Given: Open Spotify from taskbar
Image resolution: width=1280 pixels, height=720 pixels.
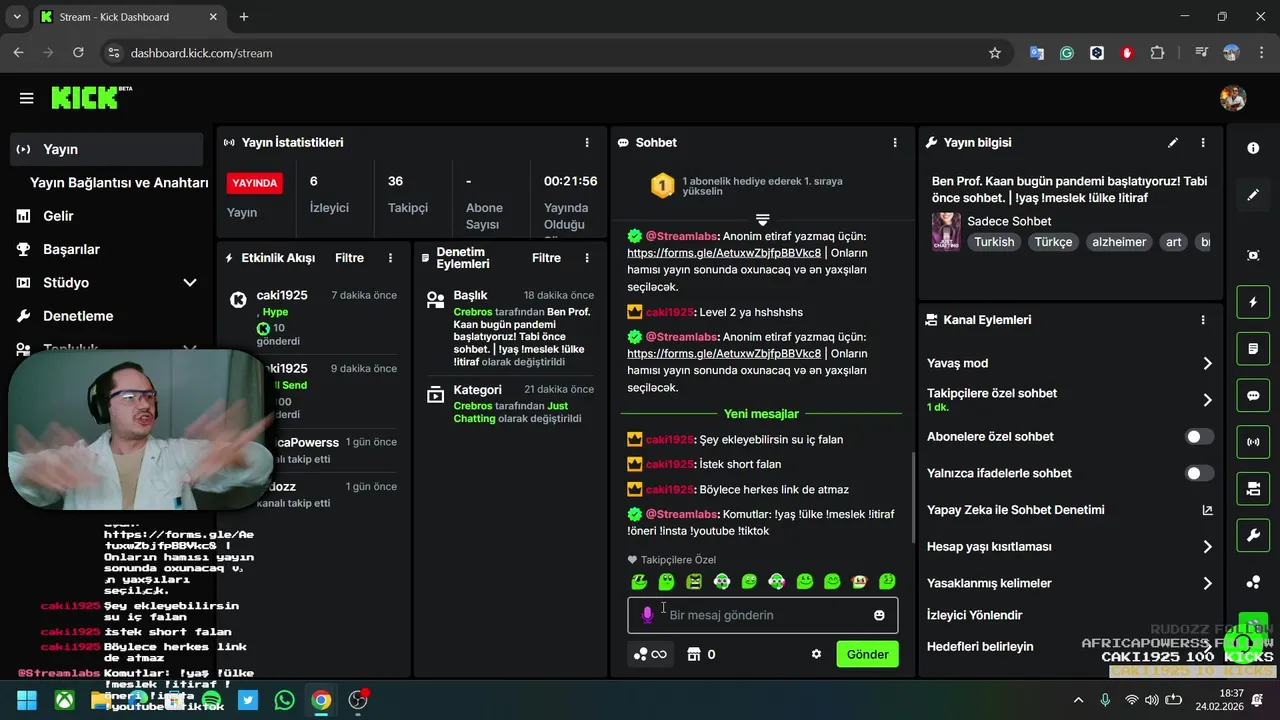Looking at the screenshot, I should (211, 700).
